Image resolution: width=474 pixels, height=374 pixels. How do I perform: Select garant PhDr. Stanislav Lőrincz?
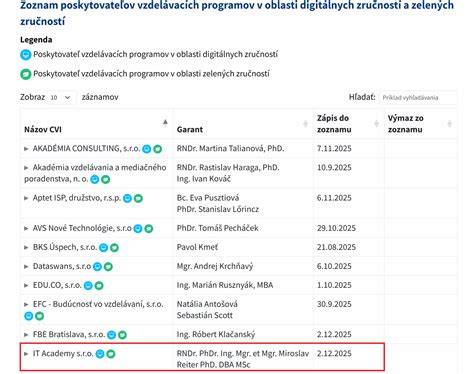click(218, 209)
